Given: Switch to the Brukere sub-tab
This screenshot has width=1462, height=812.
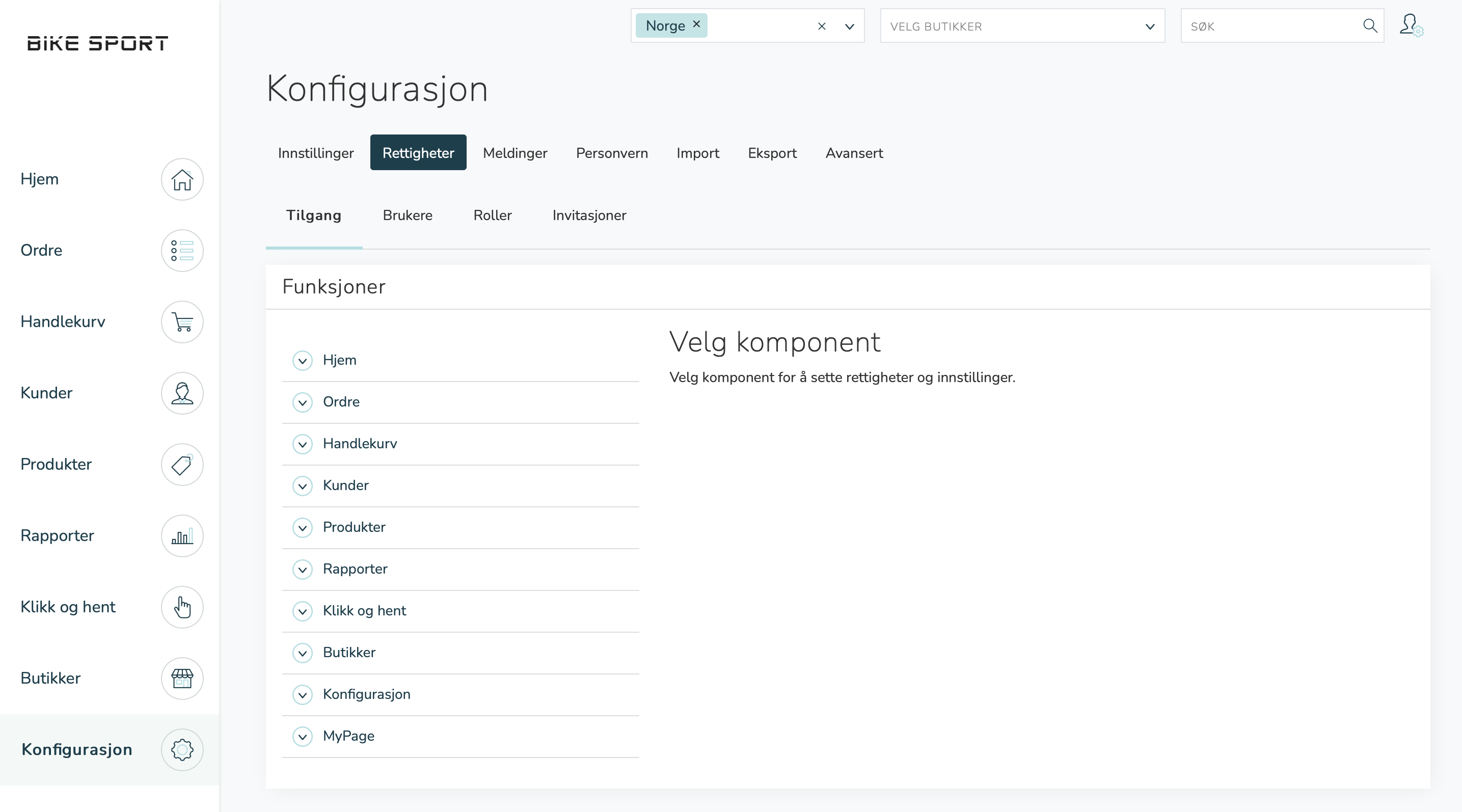Looking at the screenshot, I should 408,215.
